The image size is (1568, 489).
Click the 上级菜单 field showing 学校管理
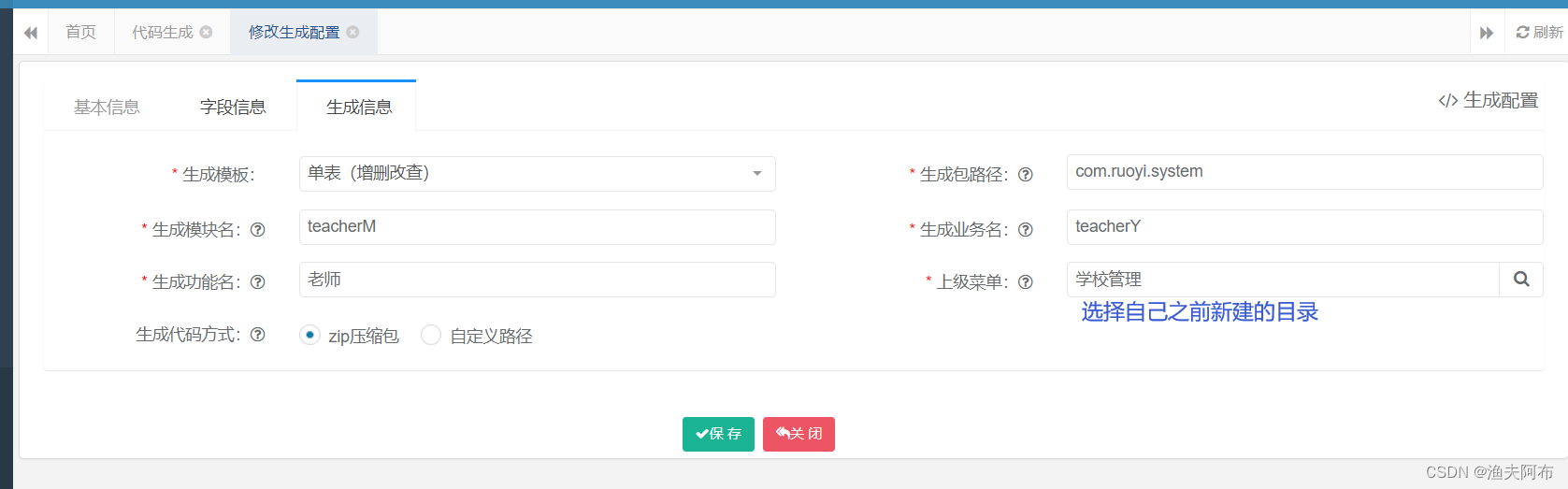tap(1283, 280)
